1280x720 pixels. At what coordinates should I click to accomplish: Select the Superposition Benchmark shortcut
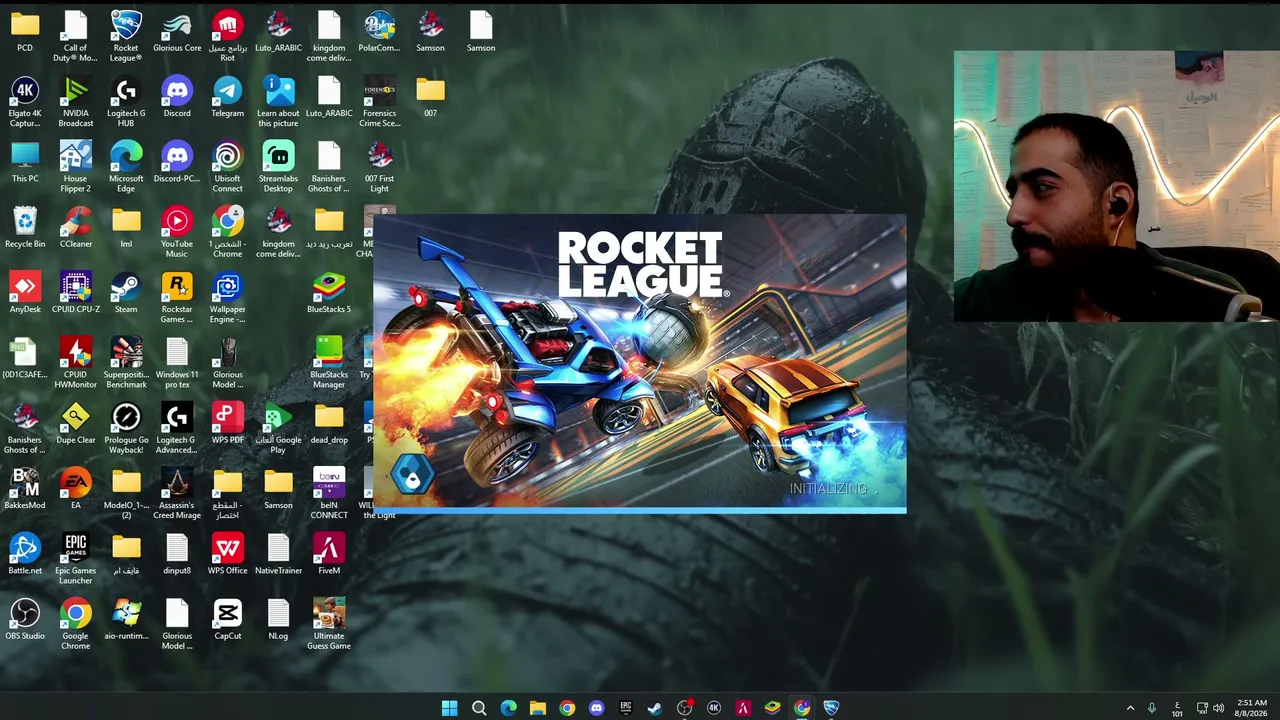click(126, 363)
